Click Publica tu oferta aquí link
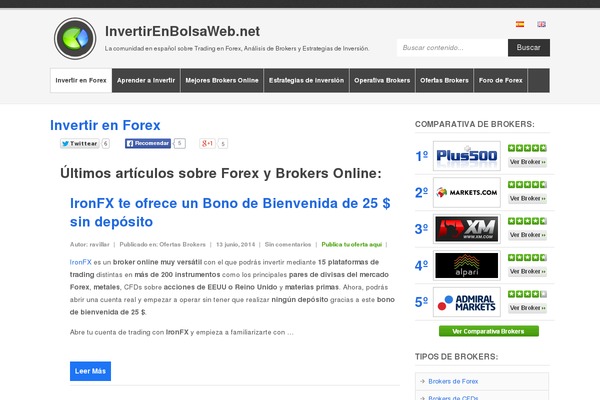This screenshot has width=600, height=400. pos(352,244)
